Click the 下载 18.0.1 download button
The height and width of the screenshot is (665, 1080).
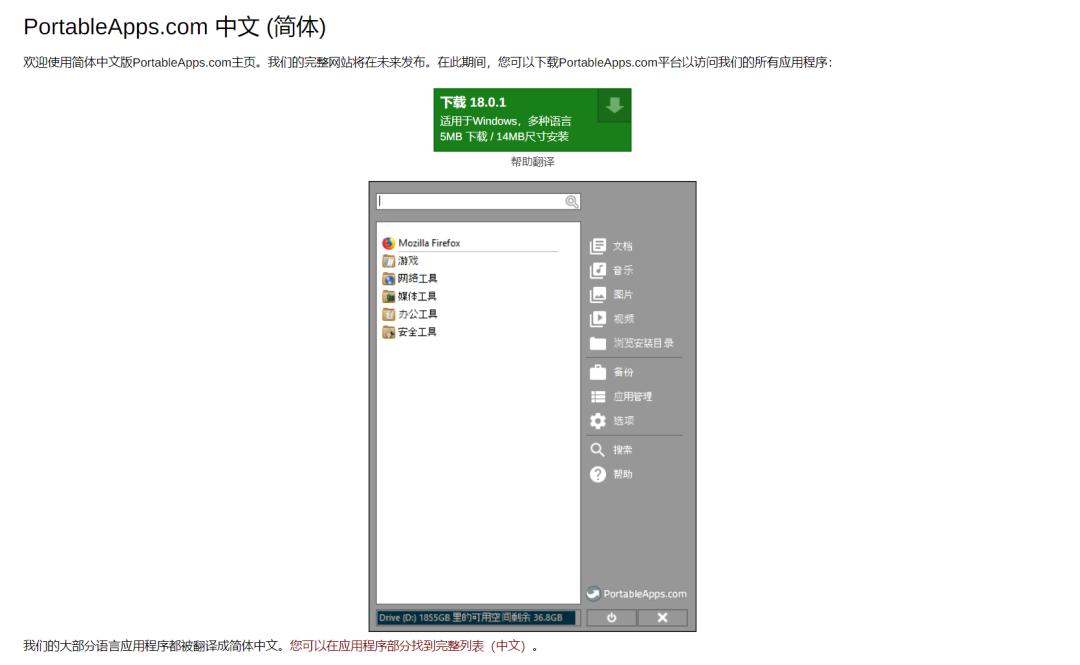(x=532, y=120)
